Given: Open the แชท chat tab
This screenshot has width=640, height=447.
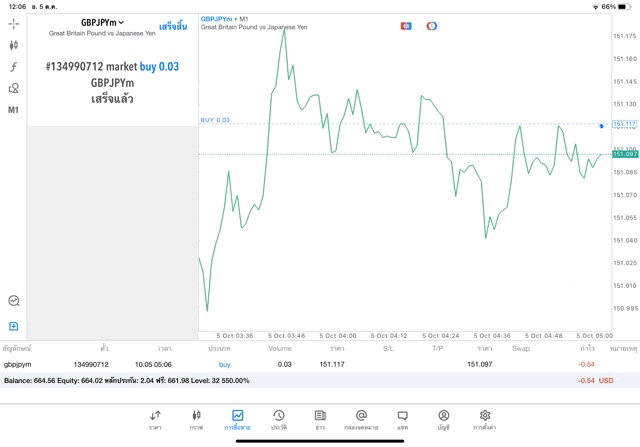Looking at the screenshot, I should coord(402,420).
